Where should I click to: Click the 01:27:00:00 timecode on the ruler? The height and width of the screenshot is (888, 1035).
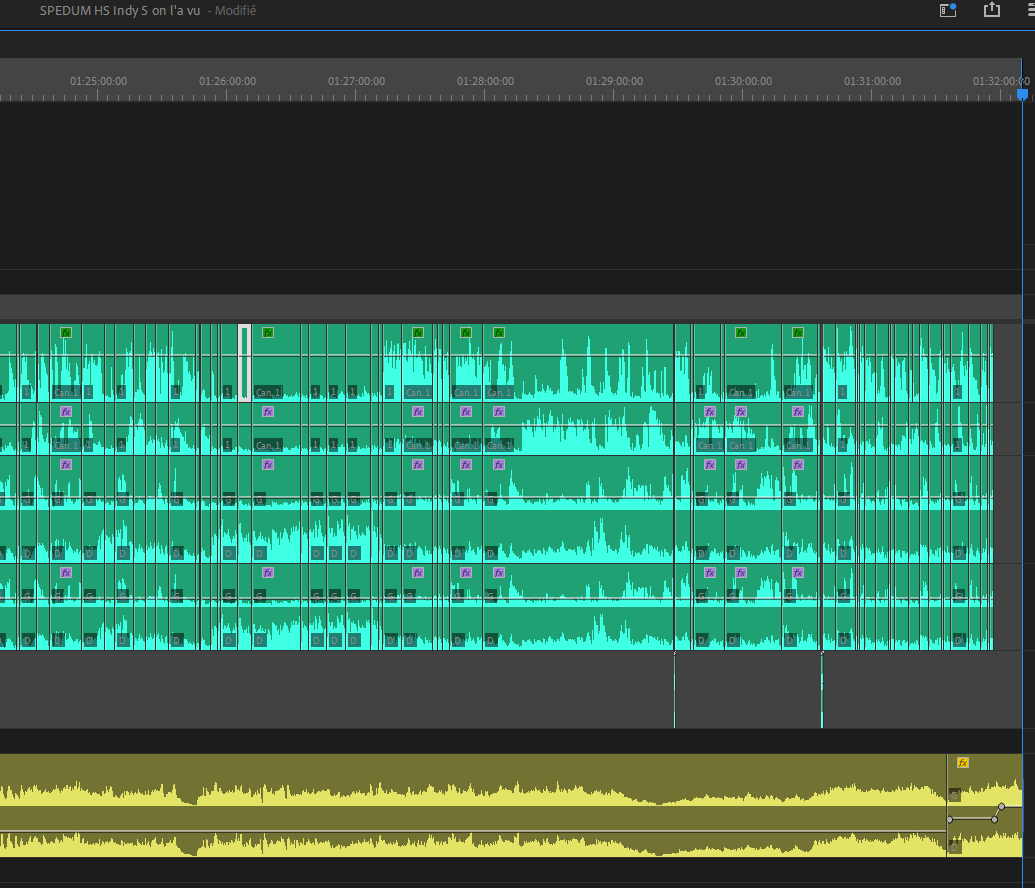(x=356, y=81)
